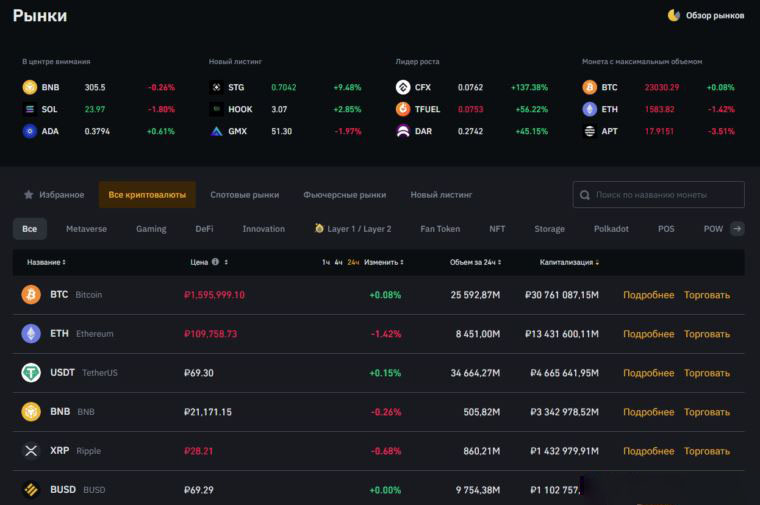
Task: Click the BTC icon in the top volume list
Action: pyautogui.click(x=589, y=87)
